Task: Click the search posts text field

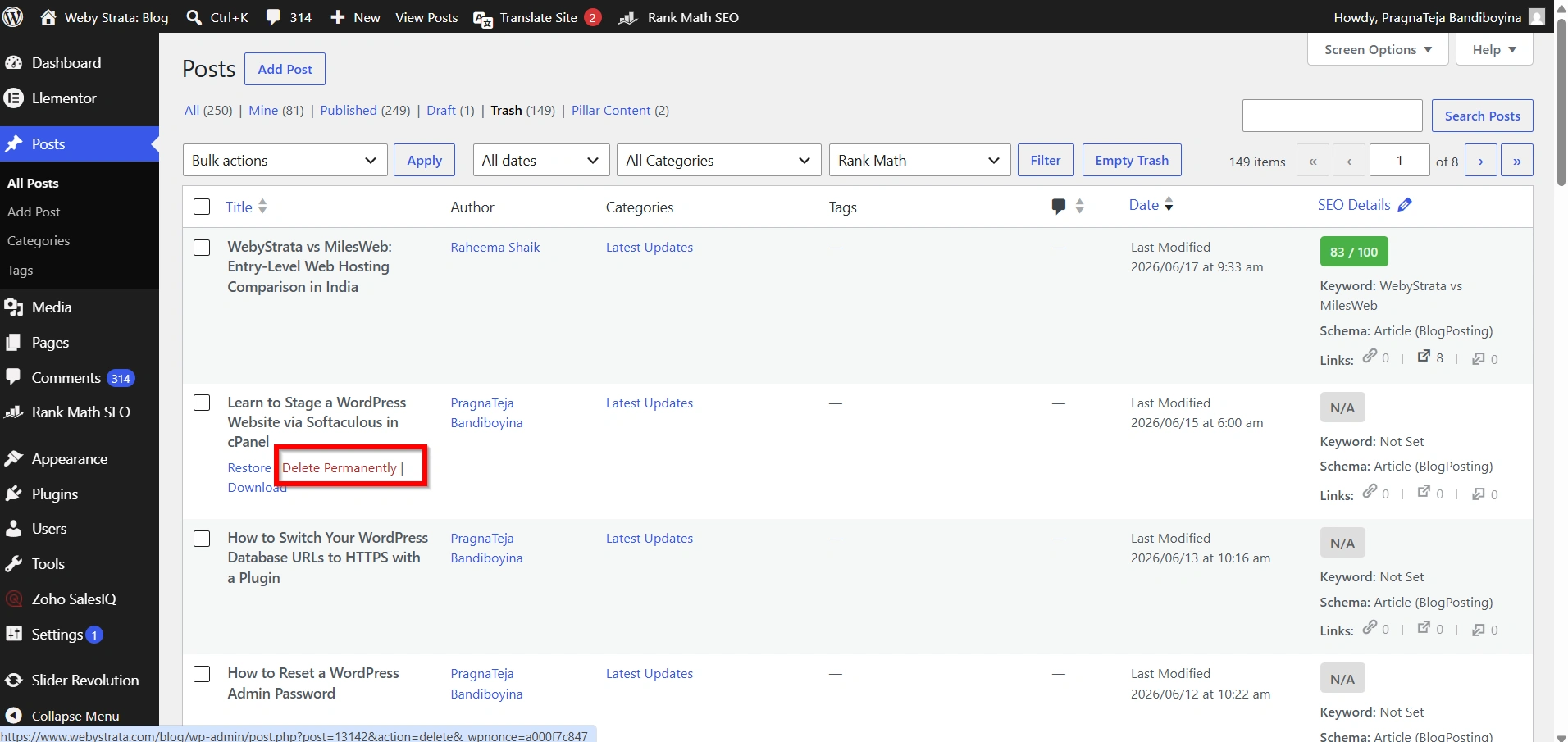Action: click(1332, 116)
